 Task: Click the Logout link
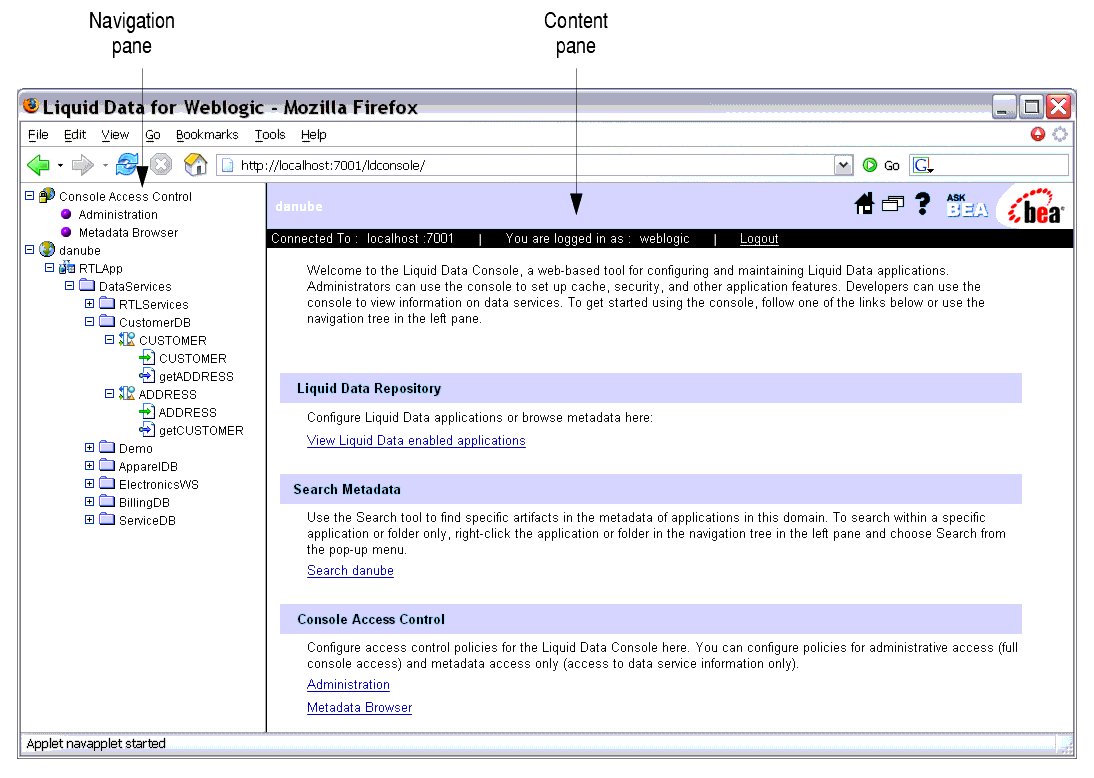(759, 239)
